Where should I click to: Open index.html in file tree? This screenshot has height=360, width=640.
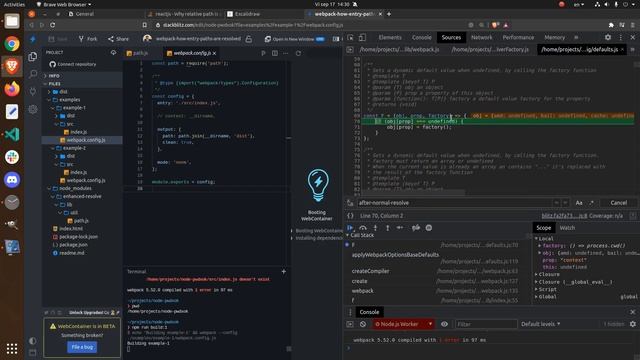[71, 229]
